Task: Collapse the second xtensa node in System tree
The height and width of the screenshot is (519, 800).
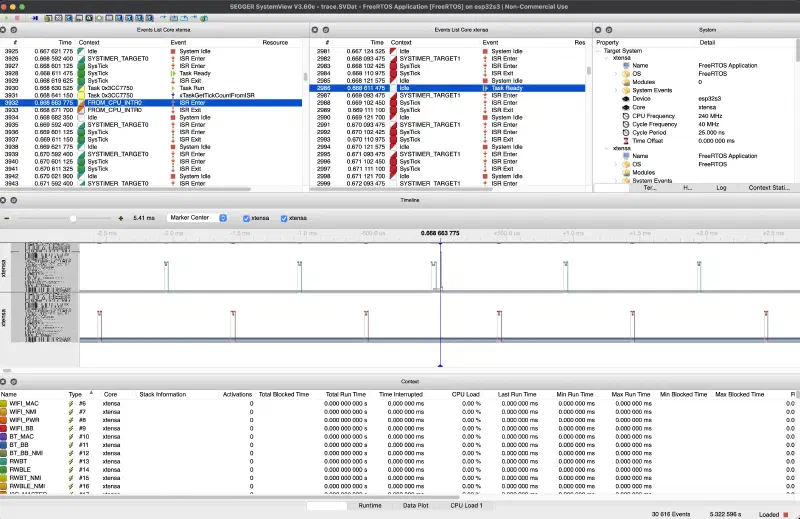Action: click(x=607, y=149)
